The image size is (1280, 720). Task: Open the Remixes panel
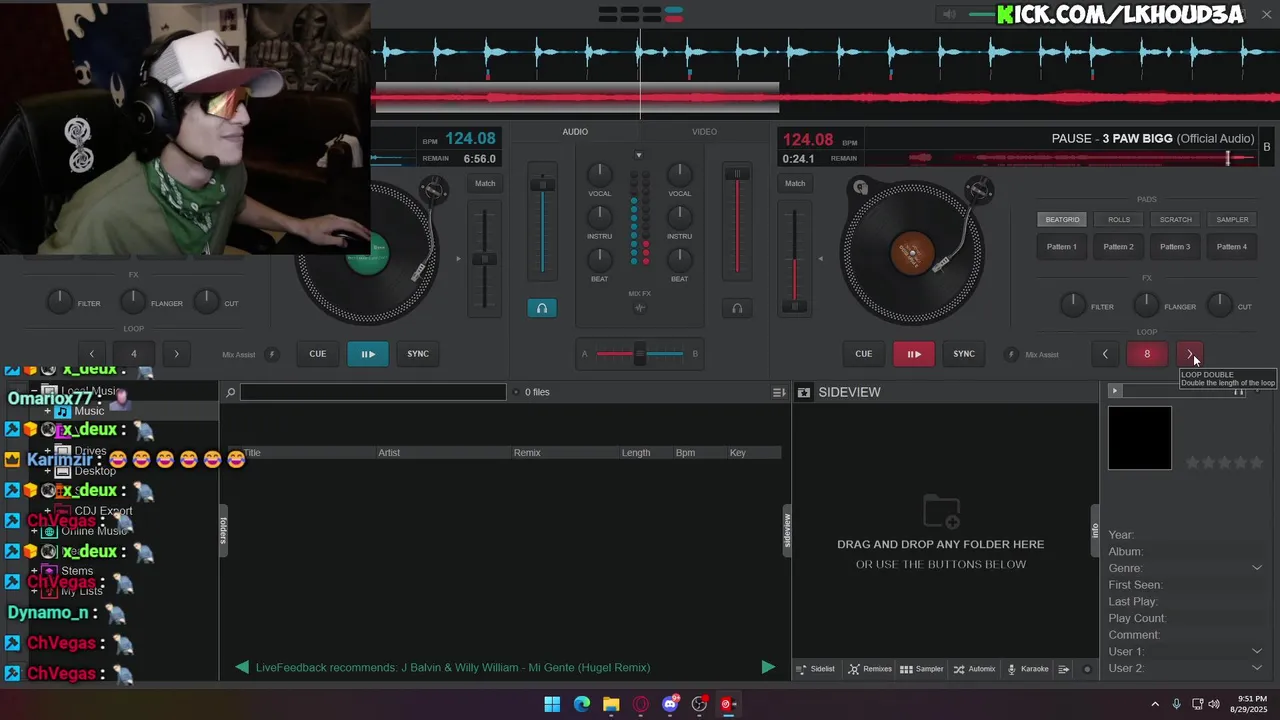pyautogui.click(x=870, y=669)
